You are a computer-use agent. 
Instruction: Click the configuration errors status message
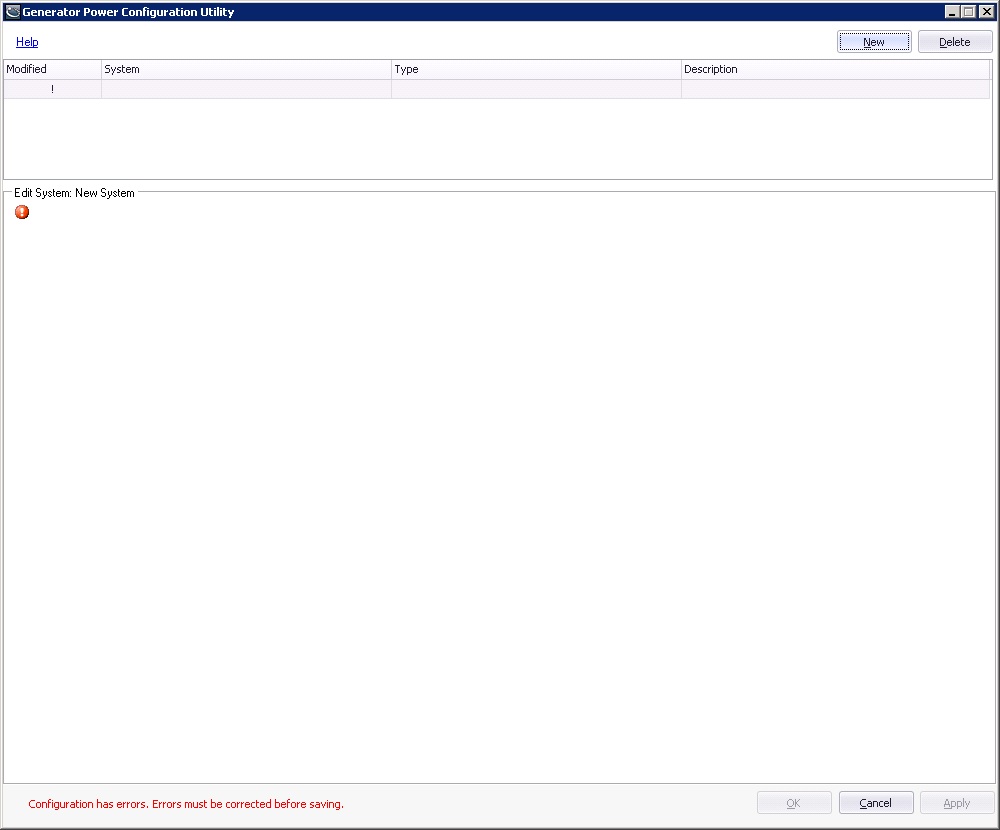(186, 804)
